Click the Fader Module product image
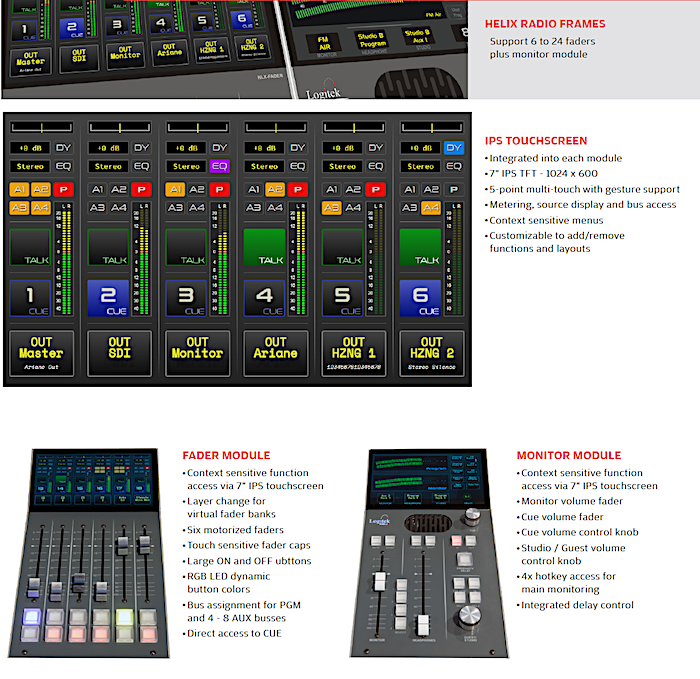Screen dimensions: 700x679 (x=89, y=553)
